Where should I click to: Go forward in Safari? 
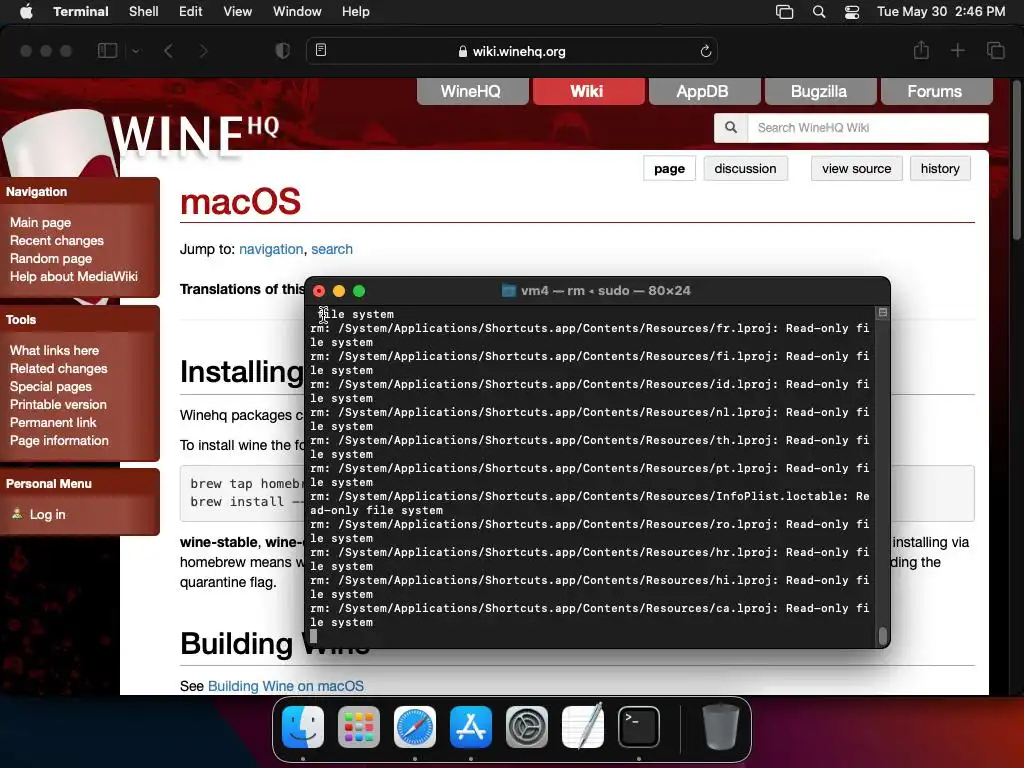point(203,51)
